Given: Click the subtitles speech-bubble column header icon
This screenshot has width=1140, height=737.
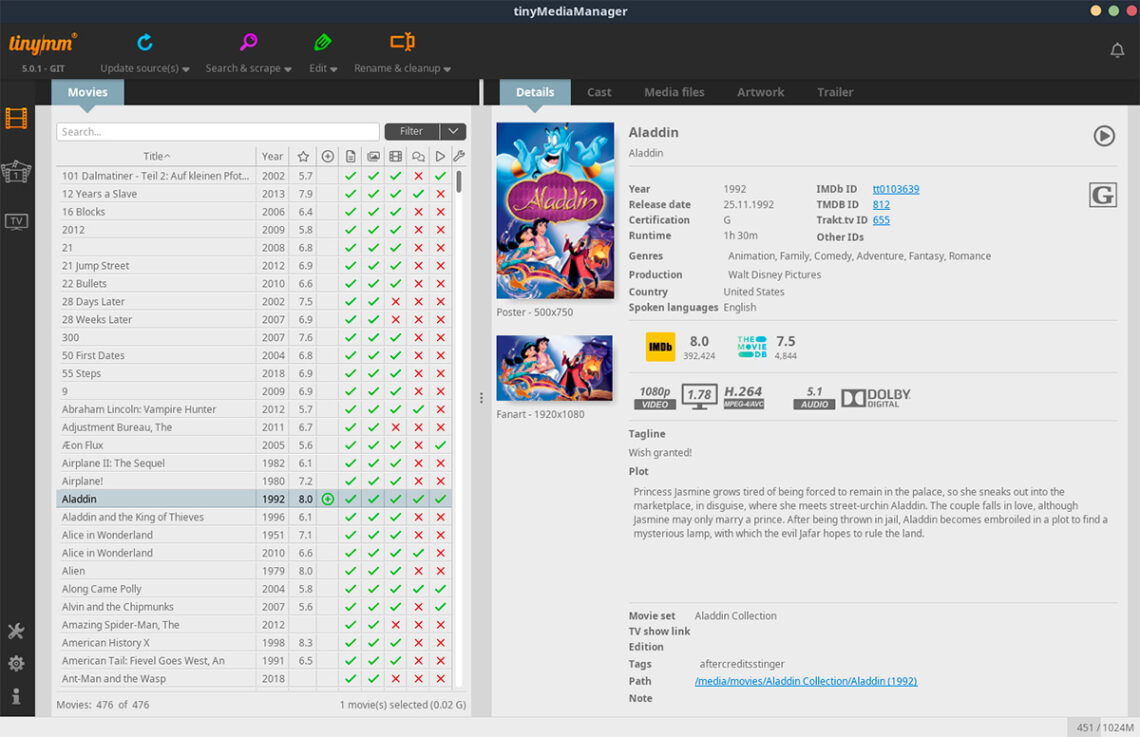Looking at the screenshot, I should 420,155.
